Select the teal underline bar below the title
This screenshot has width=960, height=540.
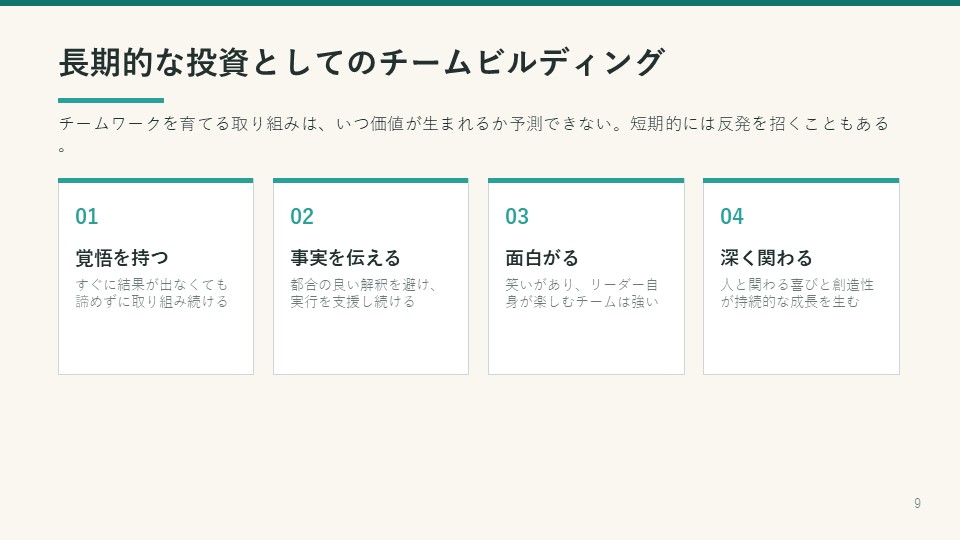pyautogui.click(x=111, y=100)
